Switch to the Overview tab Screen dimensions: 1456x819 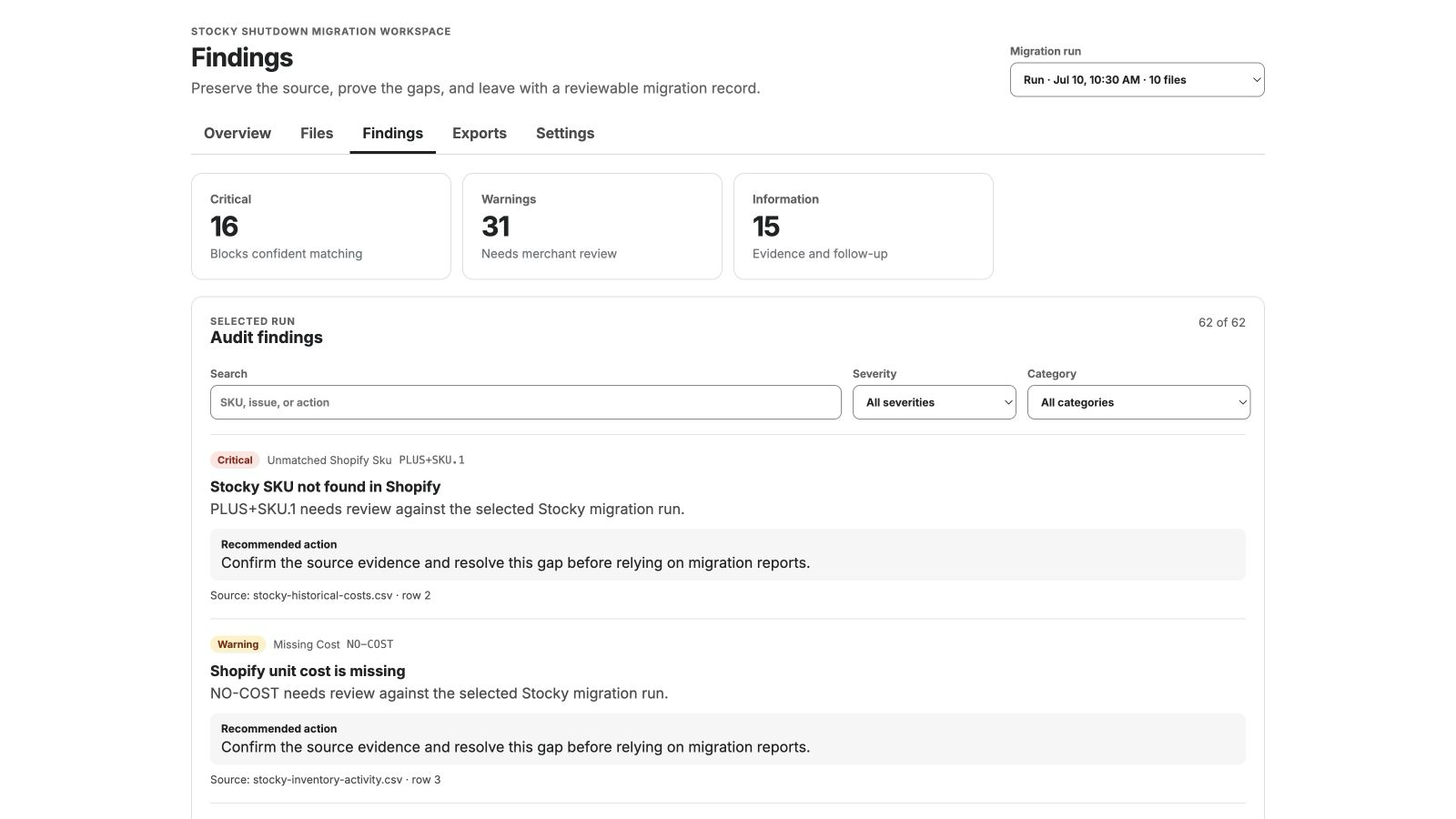tap(238, 133)
